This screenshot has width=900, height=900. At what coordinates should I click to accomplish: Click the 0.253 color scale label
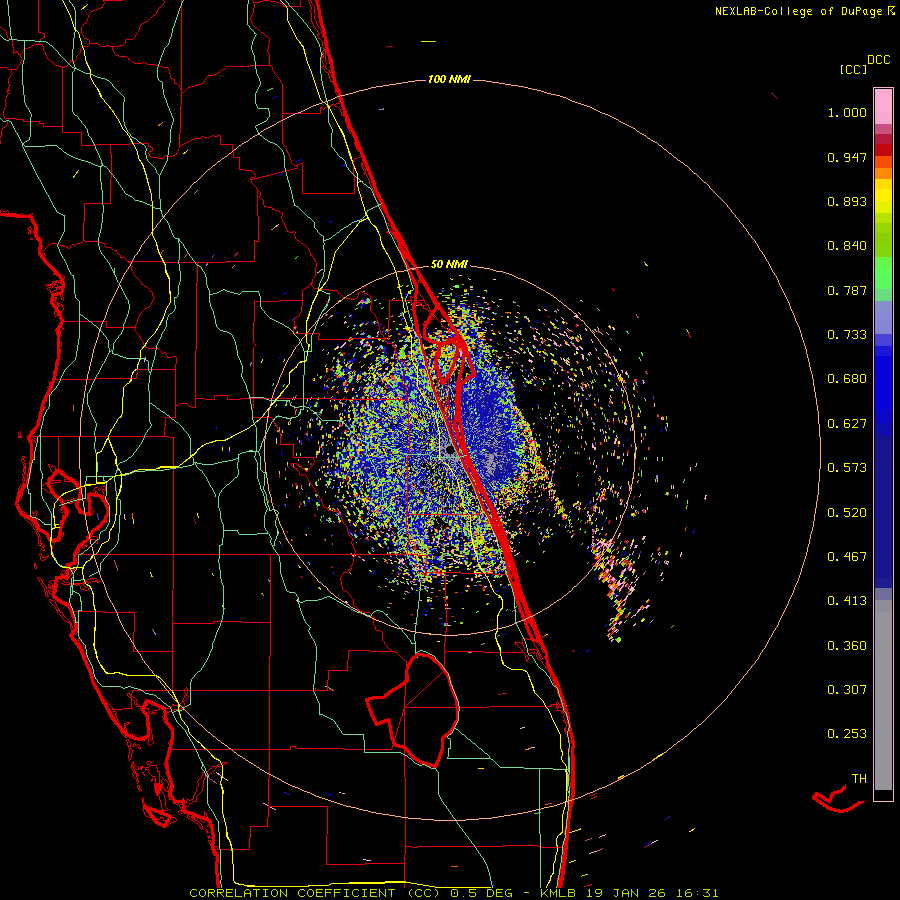pos(847,734)
